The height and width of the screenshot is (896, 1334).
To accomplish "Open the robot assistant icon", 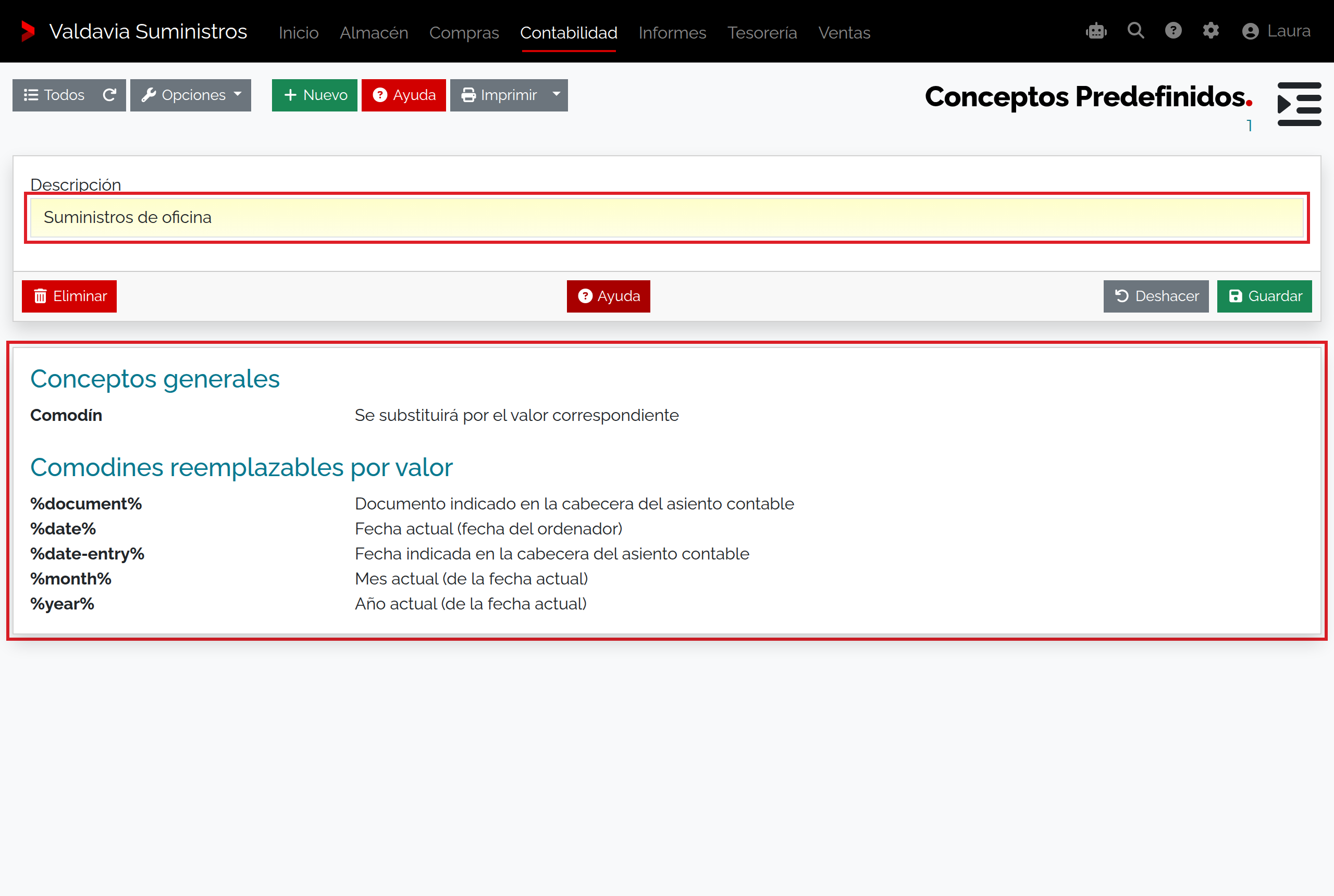I will [1096, 31].
